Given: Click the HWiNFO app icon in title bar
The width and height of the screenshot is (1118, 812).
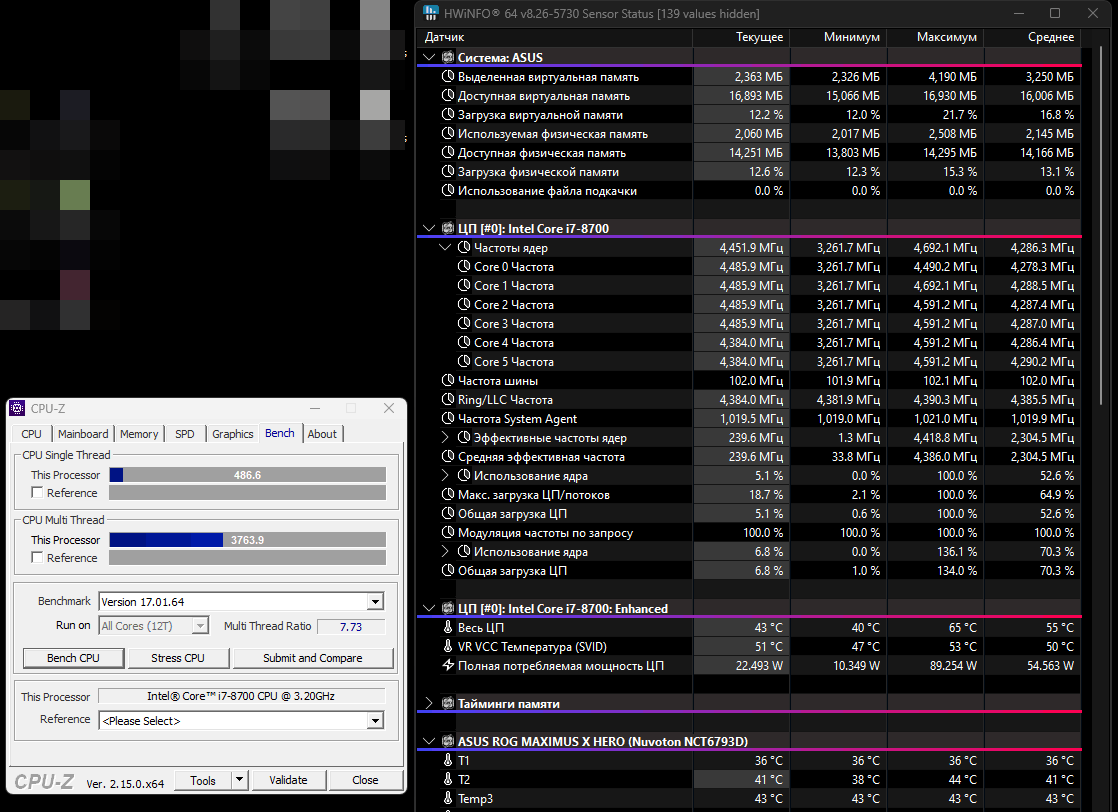Looking at the screenshot, I should 431,13.
